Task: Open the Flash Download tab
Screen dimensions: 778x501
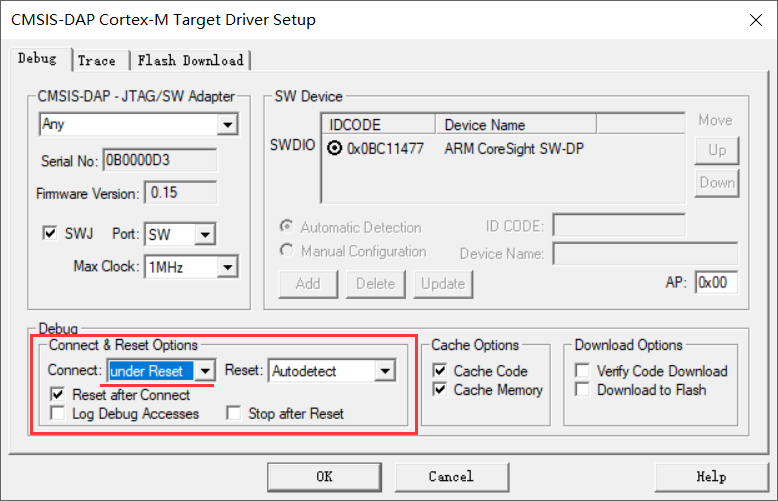Action: [190, 61]
